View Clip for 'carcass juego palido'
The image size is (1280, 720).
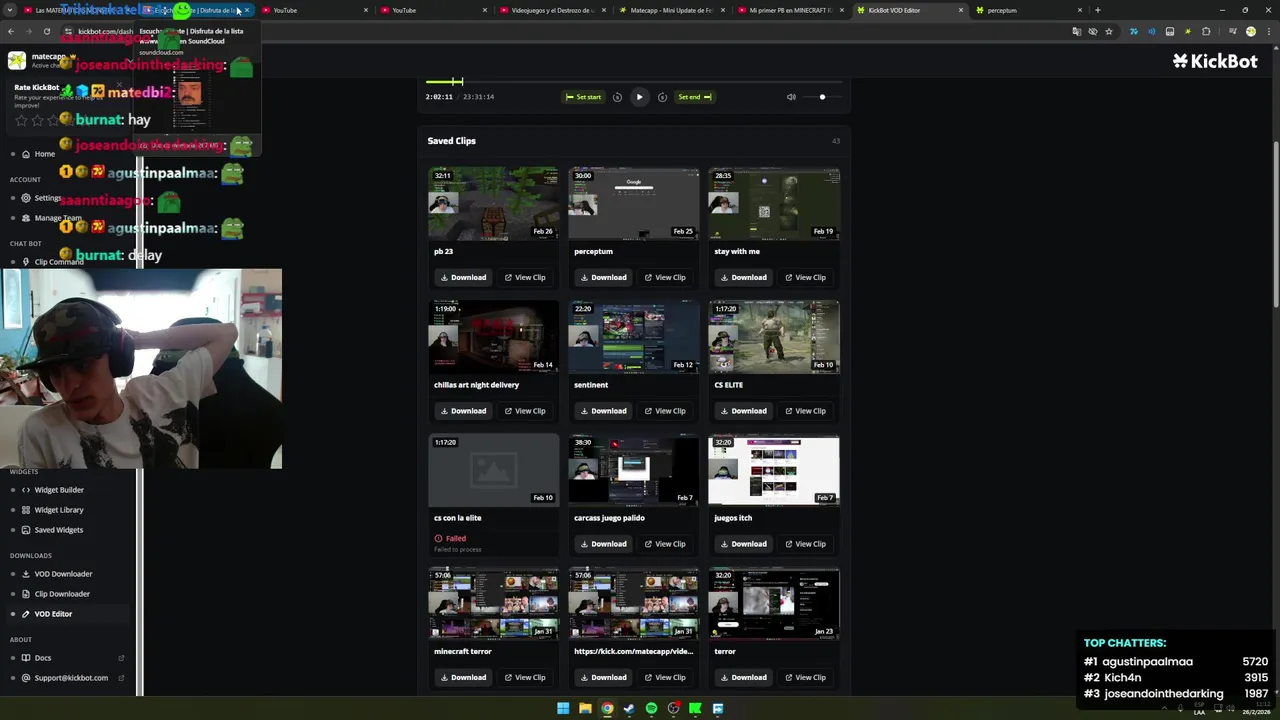coord(665,544)
